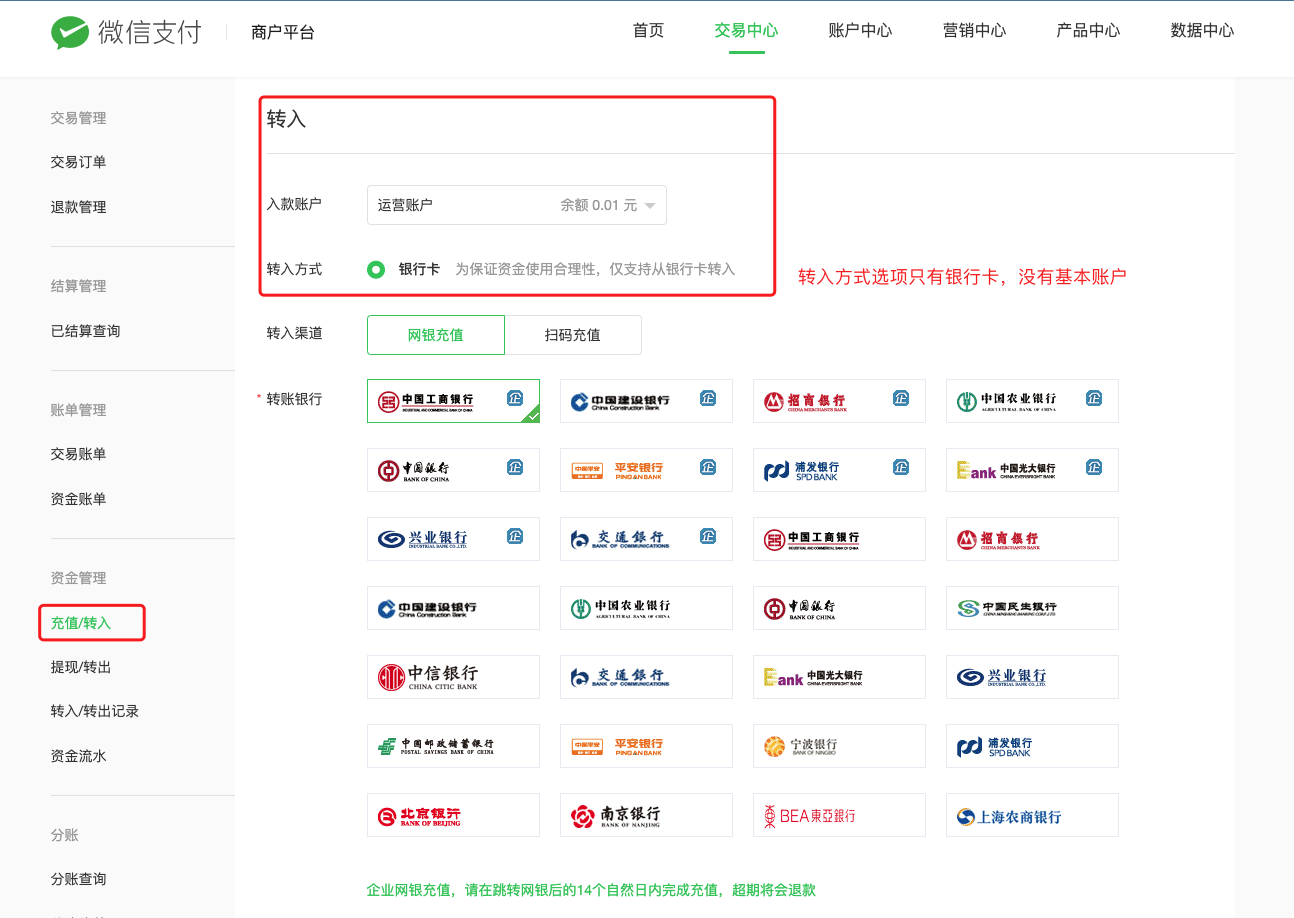Choose personal 兴业银行 without 企 badge

tap(1032, 677)
